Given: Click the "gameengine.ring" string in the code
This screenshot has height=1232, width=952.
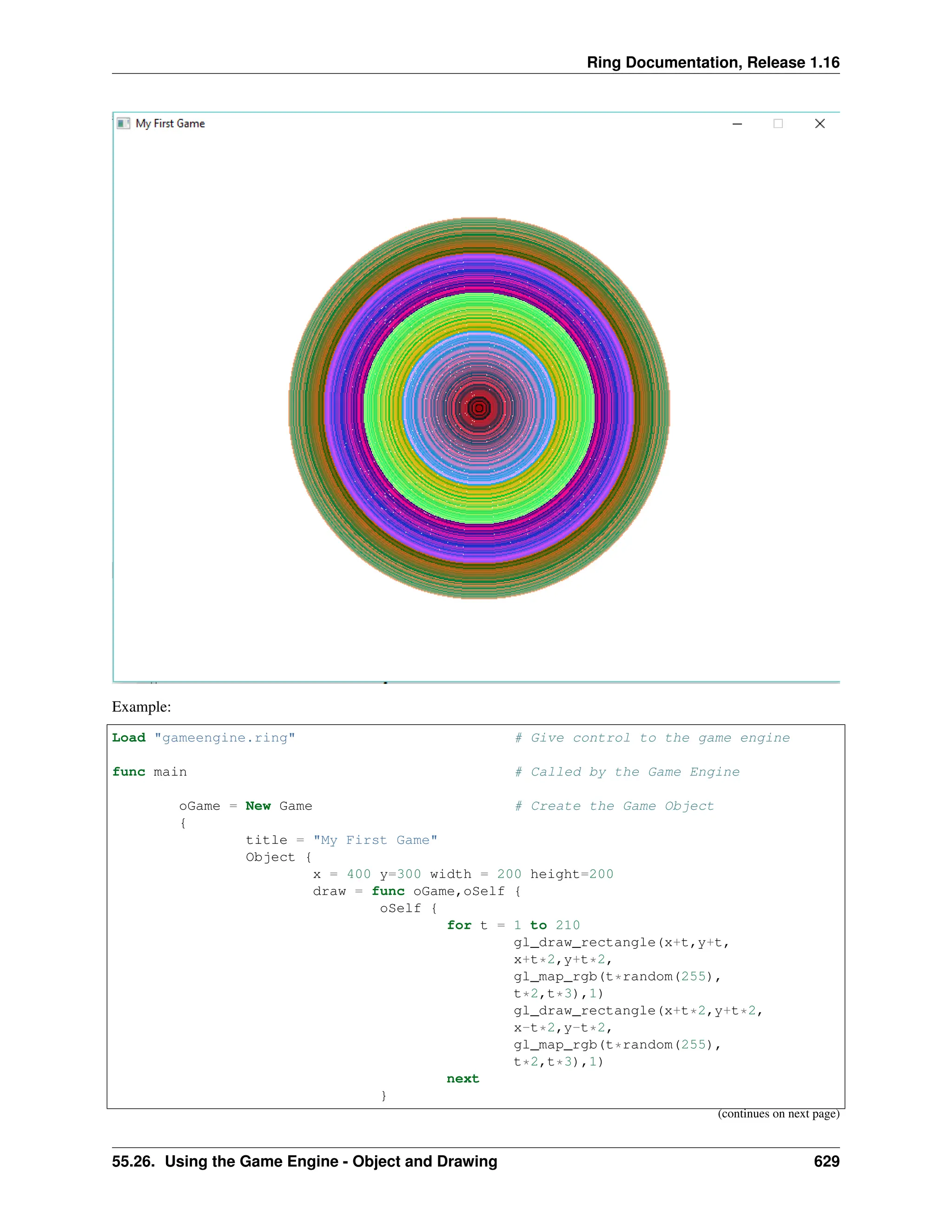Looking at the screenshot, I should pyautogui.click(x=225, y=738).
